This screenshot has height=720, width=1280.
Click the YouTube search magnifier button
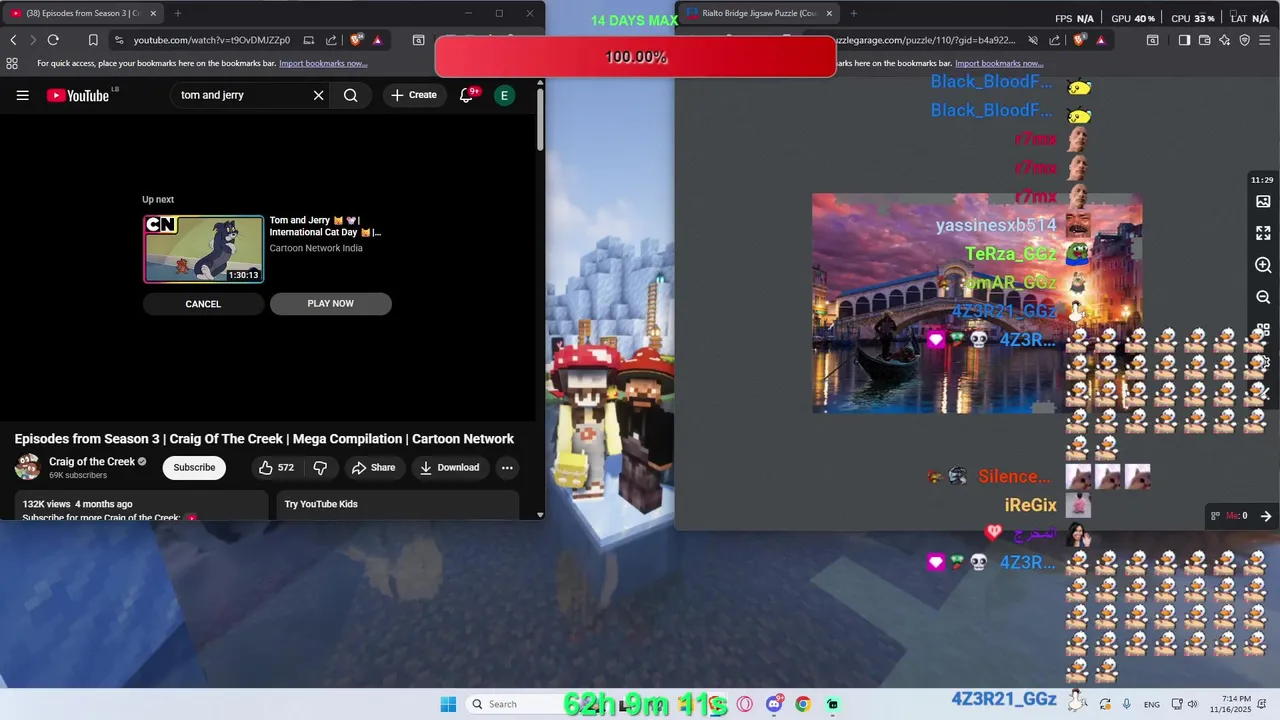(350, 95)
